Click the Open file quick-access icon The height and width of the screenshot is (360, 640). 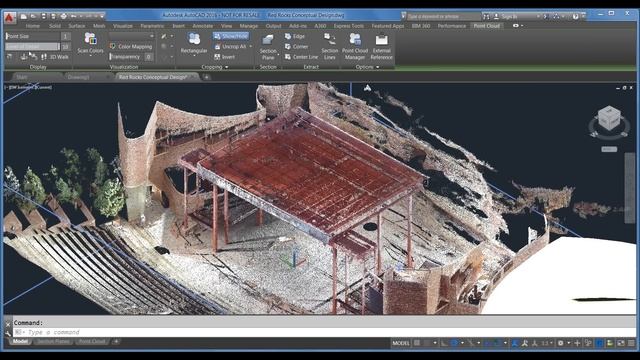click(33, 16)
